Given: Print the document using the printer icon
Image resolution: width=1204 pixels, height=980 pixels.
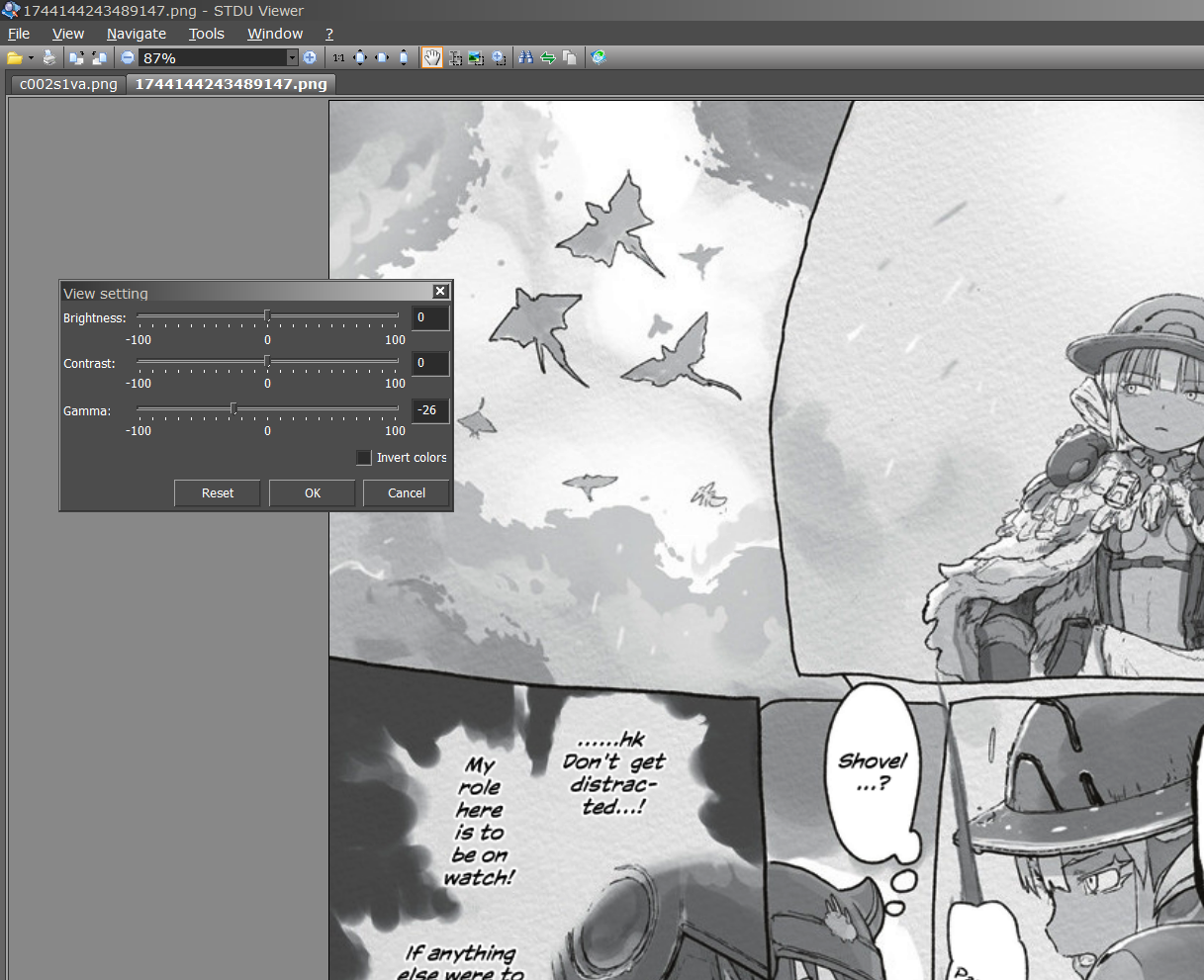Looking at the screenshot, I should tap(48, 57).
